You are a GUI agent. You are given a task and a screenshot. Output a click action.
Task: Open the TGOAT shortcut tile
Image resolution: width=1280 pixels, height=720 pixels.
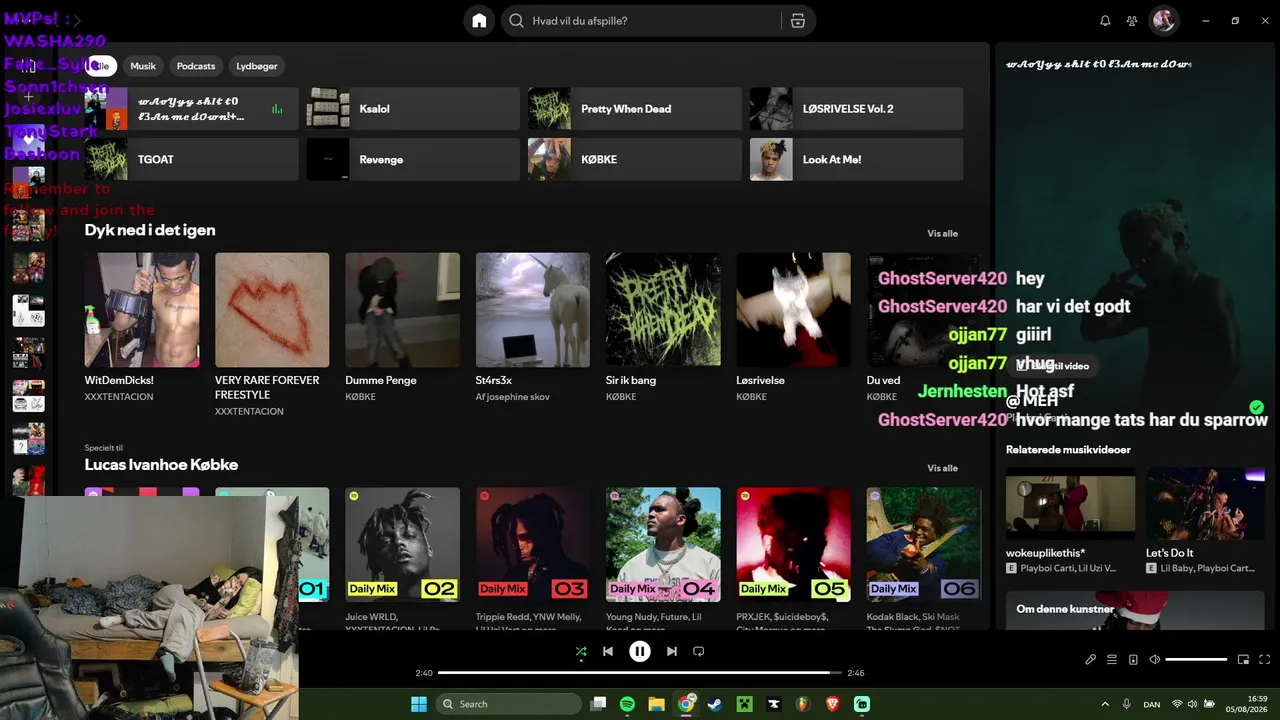tap(191, 159)
